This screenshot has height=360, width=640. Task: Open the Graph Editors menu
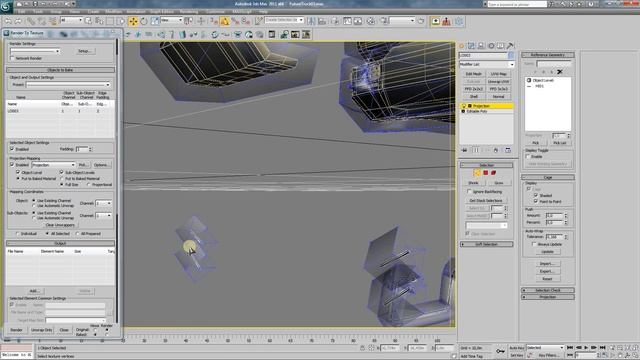(x=162, y=11)
